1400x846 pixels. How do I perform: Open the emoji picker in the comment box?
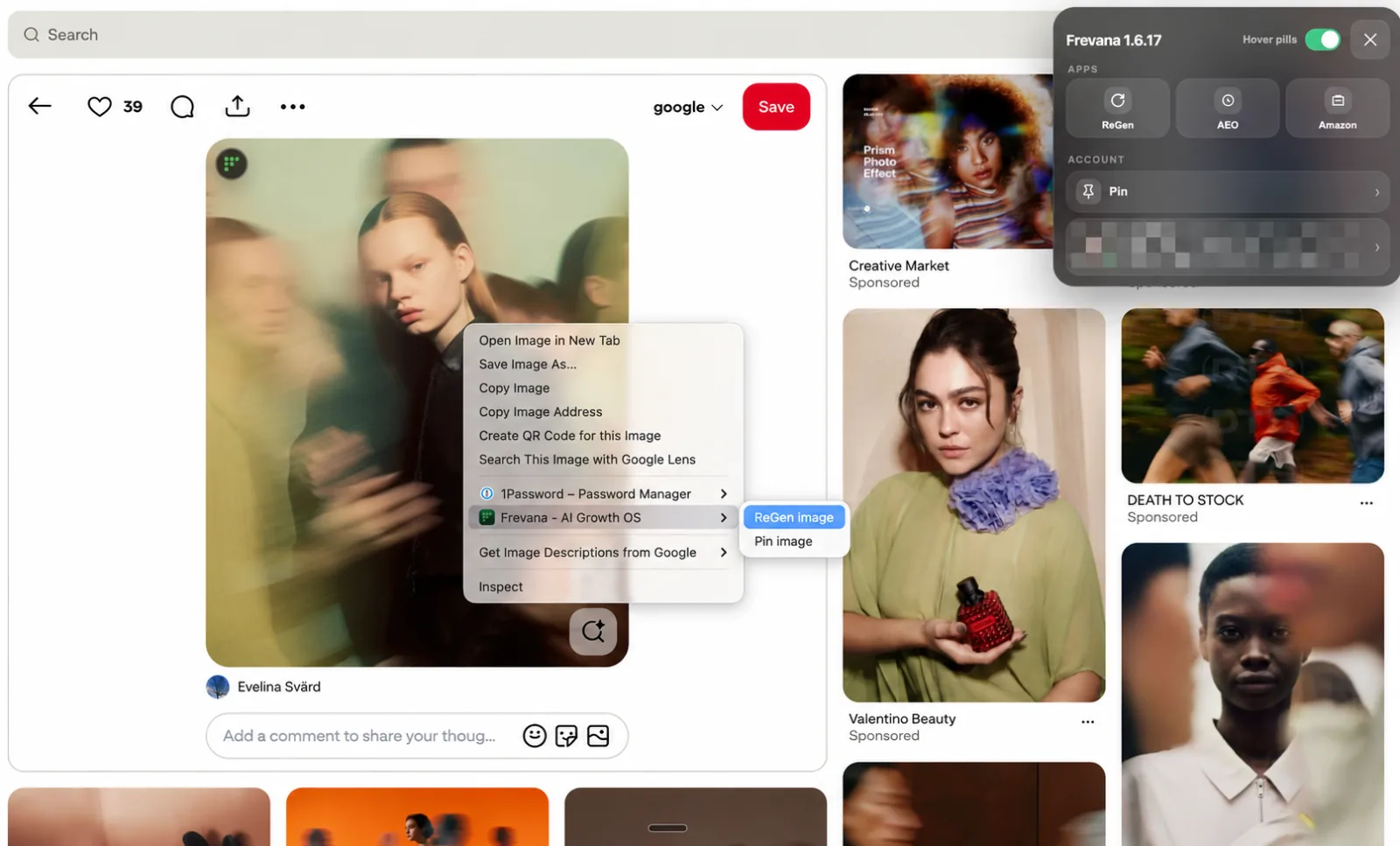tap(535, 736)
